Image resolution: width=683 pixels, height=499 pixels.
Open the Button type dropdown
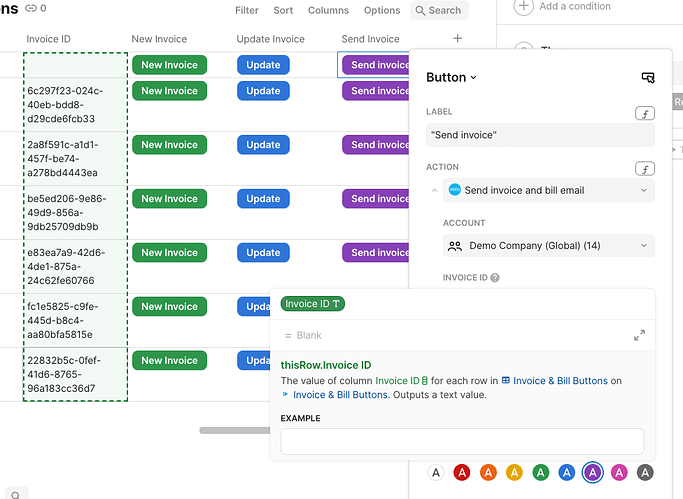[x=451, y=78]
